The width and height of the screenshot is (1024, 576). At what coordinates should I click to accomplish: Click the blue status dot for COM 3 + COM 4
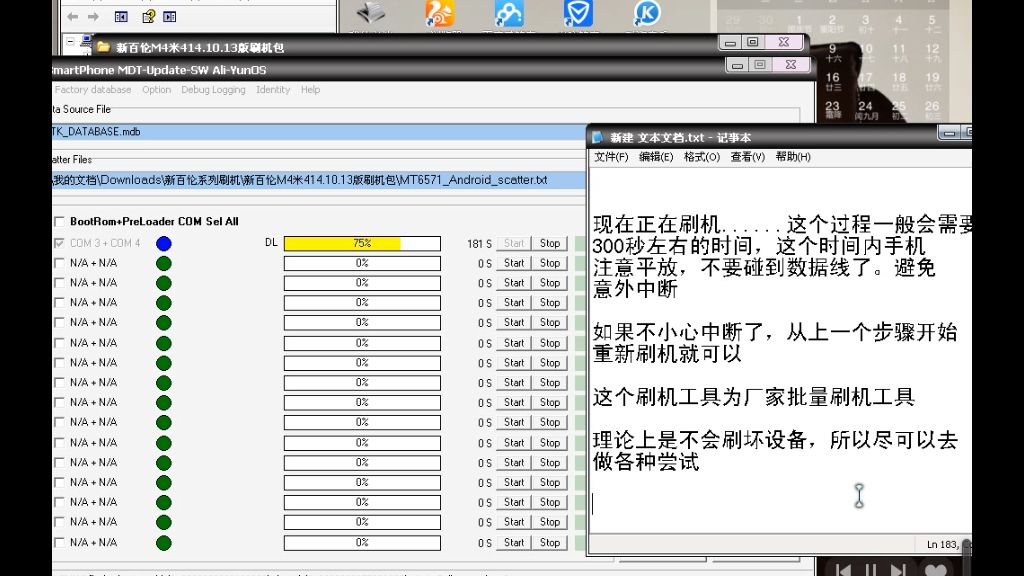tap(164, 244)
